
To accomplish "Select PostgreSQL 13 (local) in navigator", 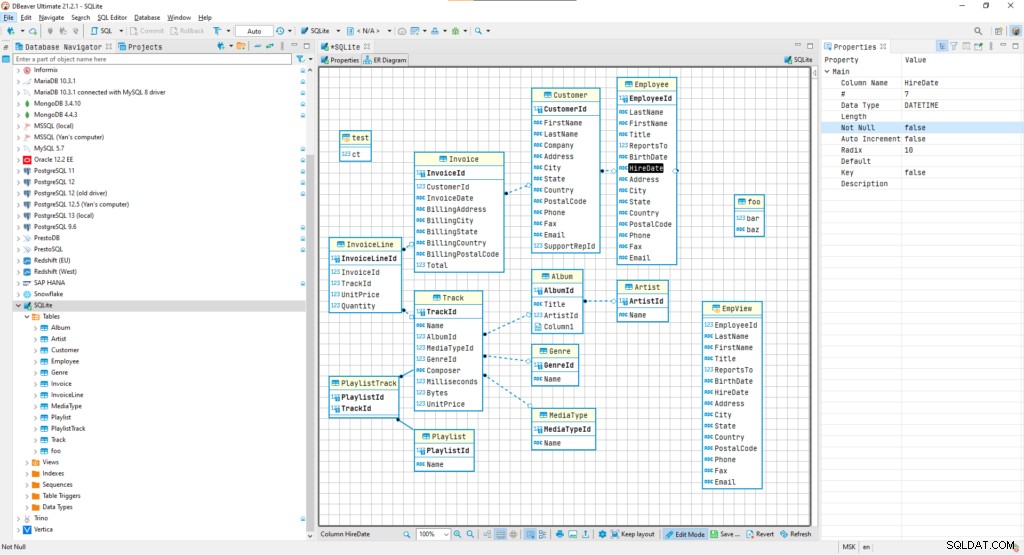I will [x=63, y=216].
